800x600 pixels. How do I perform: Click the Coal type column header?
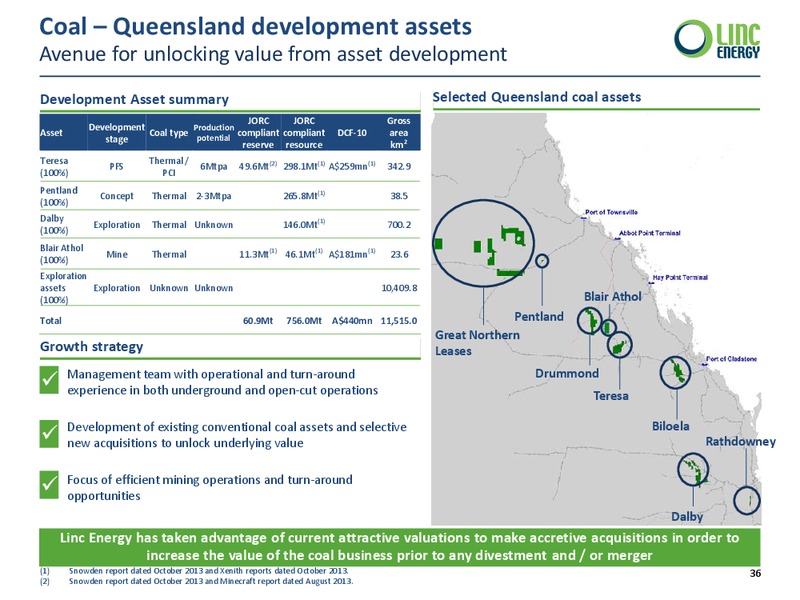(x=168, y=133)
